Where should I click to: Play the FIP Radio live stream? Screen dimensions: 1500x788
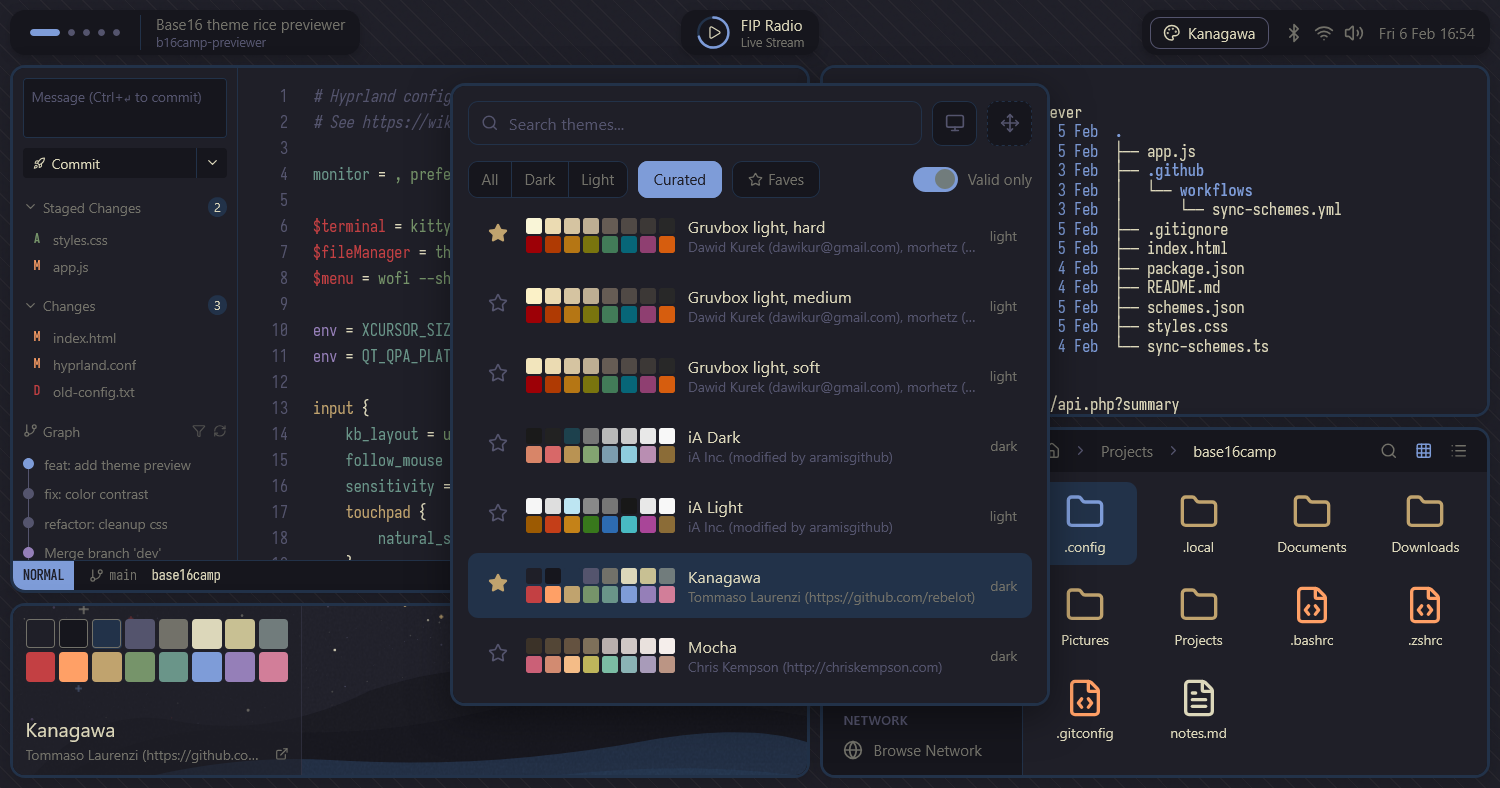(x=713, y=32)
